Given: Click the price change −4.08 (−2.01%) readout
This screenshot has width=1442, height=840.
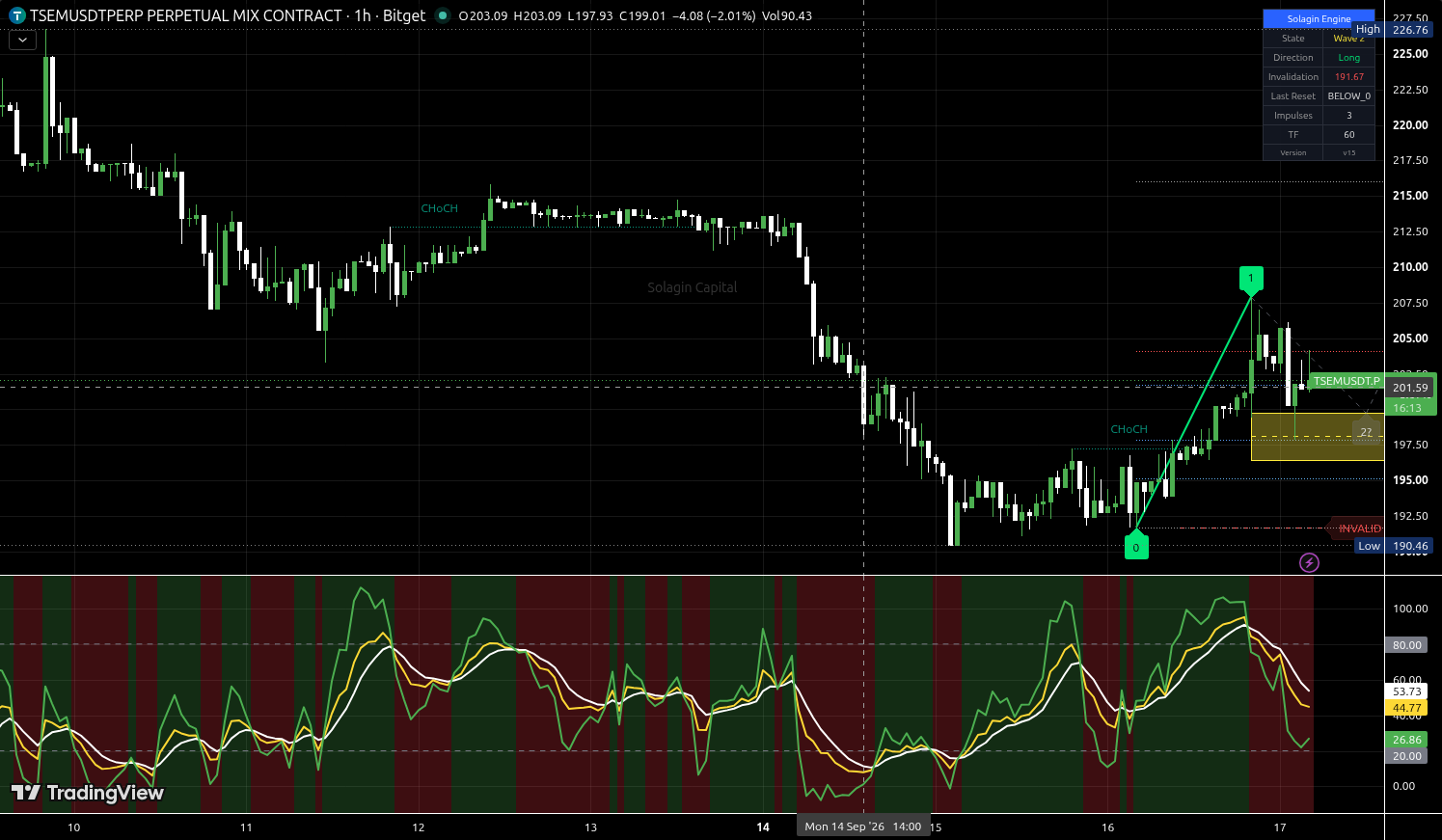Looking at the screenshot, I should click(713, 15).
